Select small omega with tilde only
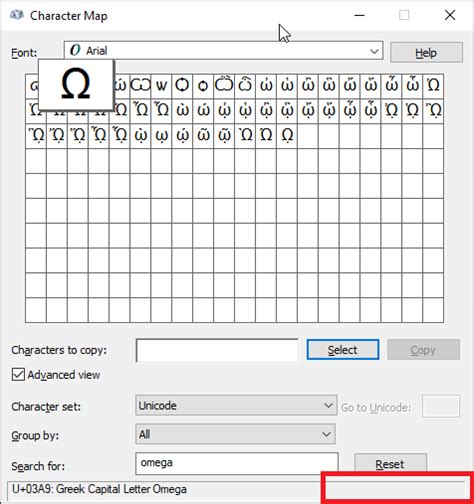Image resolution: width=474 pixels, height=504 pixels. (203, 135)
